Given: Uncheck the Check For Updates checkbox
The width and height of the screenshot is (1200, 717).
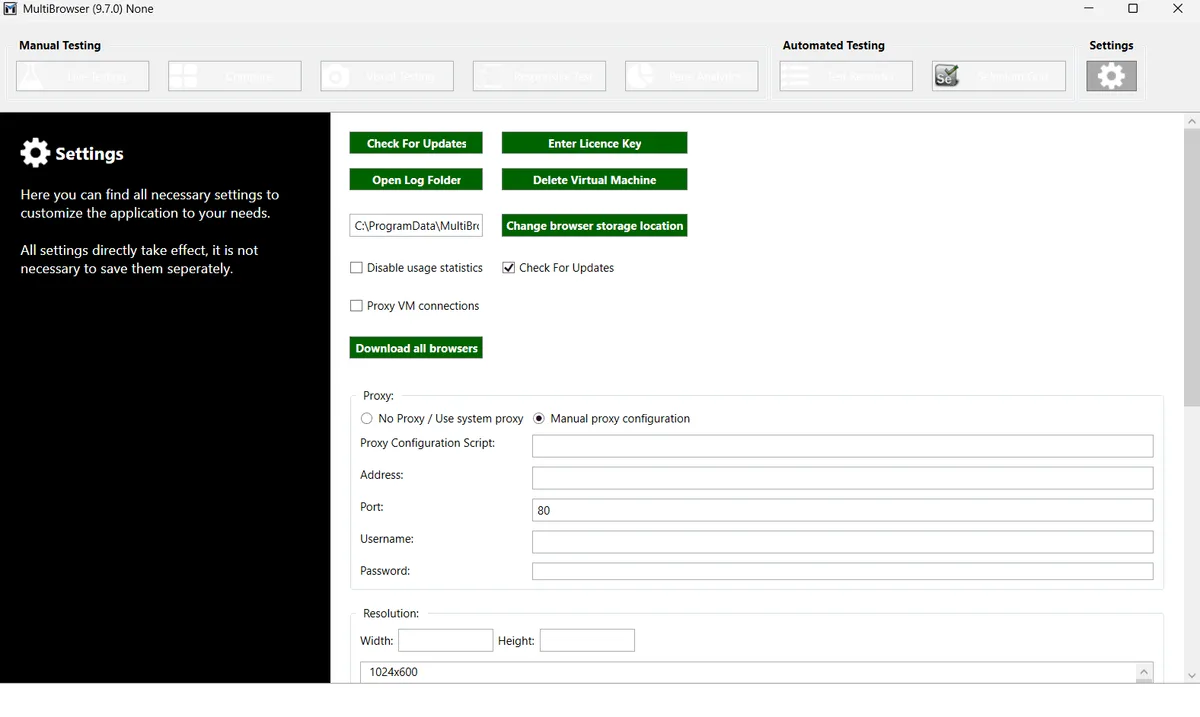Looking at the screenshot, I should 508,268.
